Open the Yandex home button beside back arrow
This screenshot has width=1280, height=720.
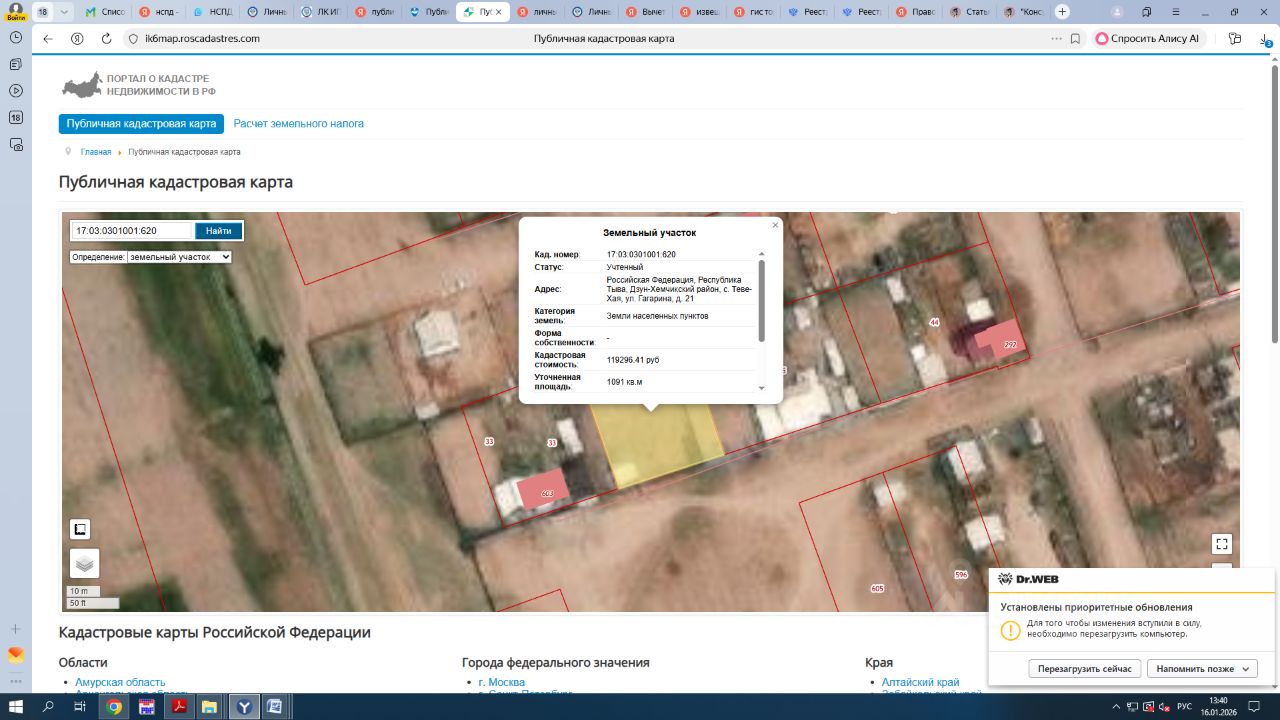coord(77,39)
